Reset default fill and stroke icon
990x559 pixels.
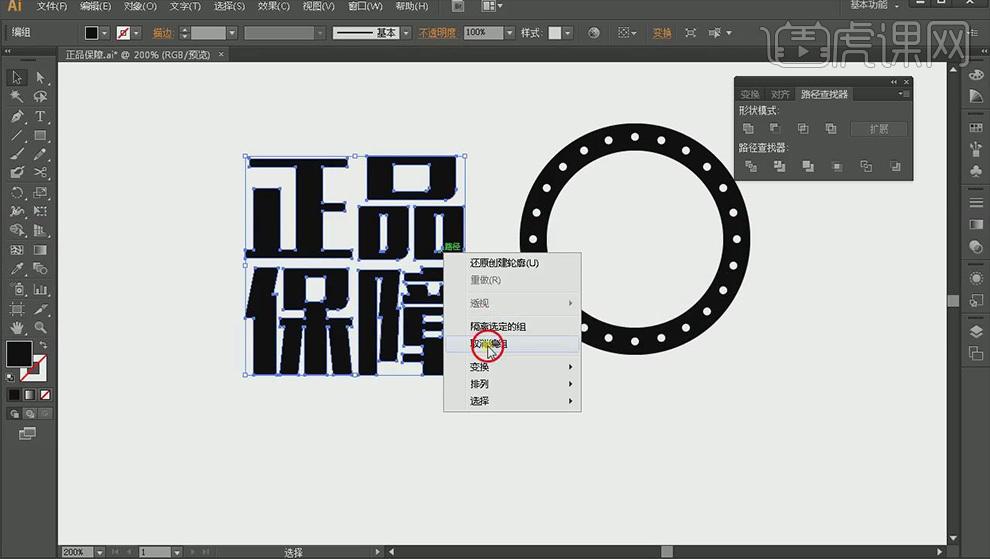pyautogui.click(x=10, y=377)
